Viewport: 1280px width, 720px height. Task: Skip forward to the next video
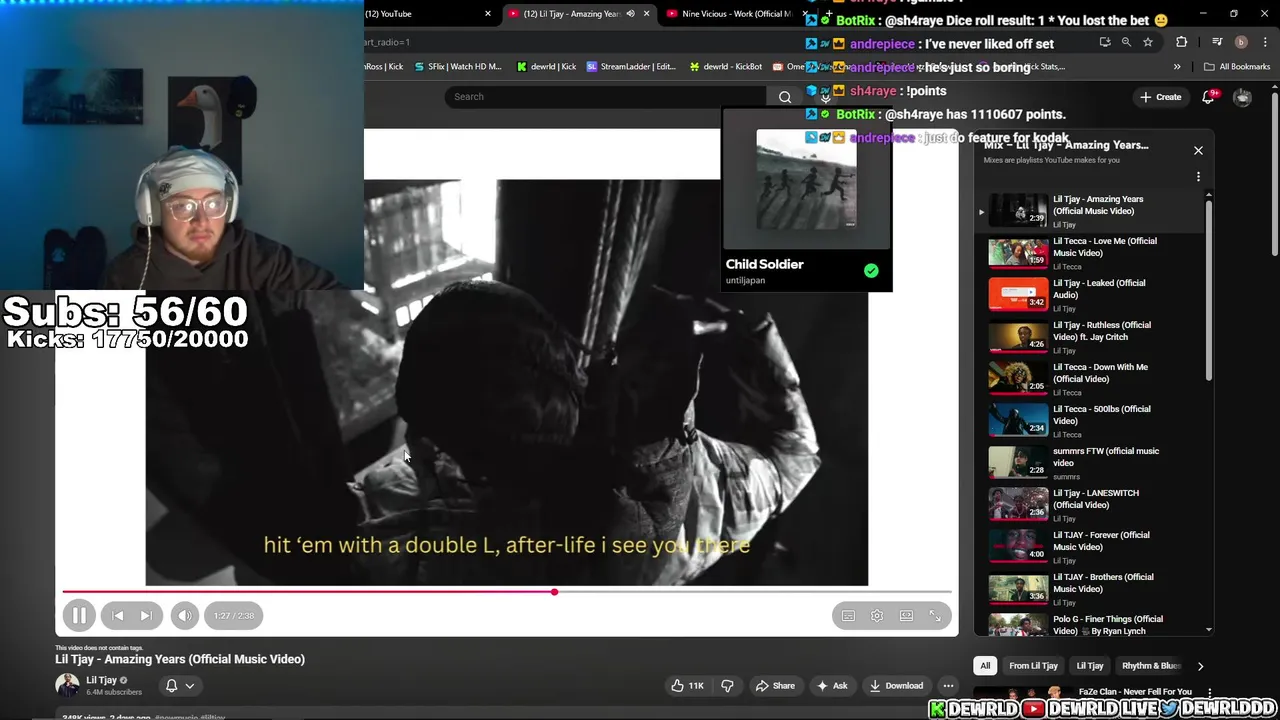[x=146, y=616]
